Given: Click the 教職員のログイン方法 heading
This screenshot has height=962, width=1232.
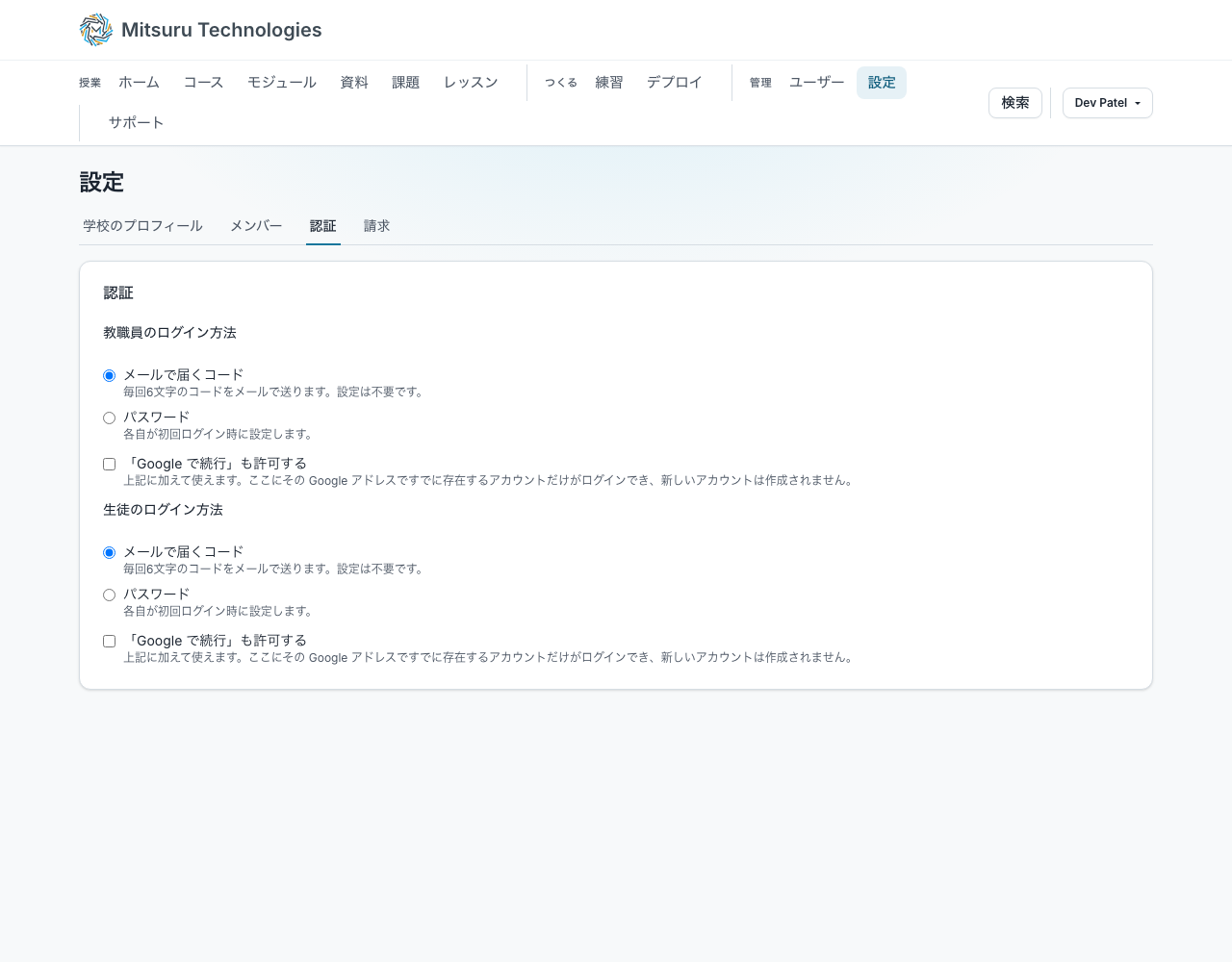Looking at the screenshot, I should pyautogui.click(x=169, y=333).
